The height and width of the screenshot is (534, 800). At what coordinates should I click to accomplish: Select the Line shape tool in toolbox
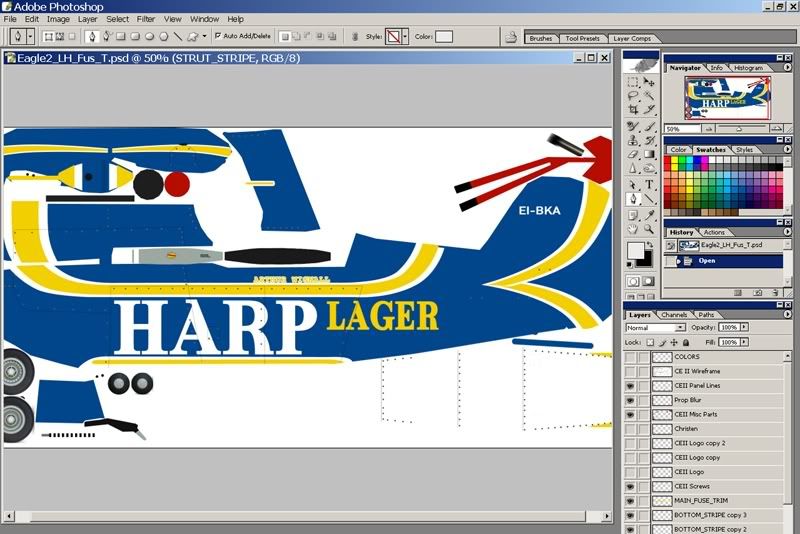pos(649,199)
